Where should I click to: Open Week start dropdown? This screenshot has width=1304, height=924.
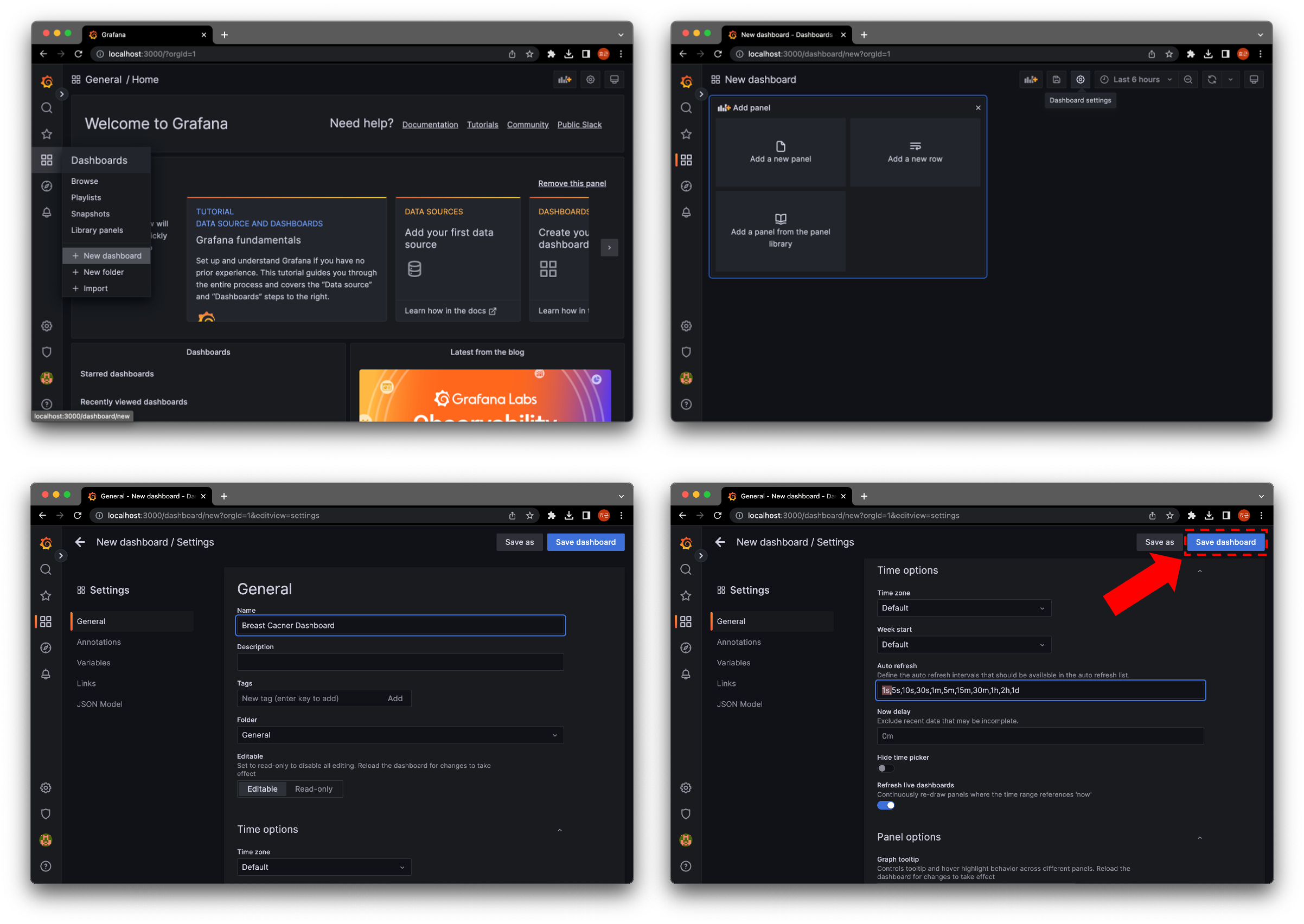coord(964,644)
